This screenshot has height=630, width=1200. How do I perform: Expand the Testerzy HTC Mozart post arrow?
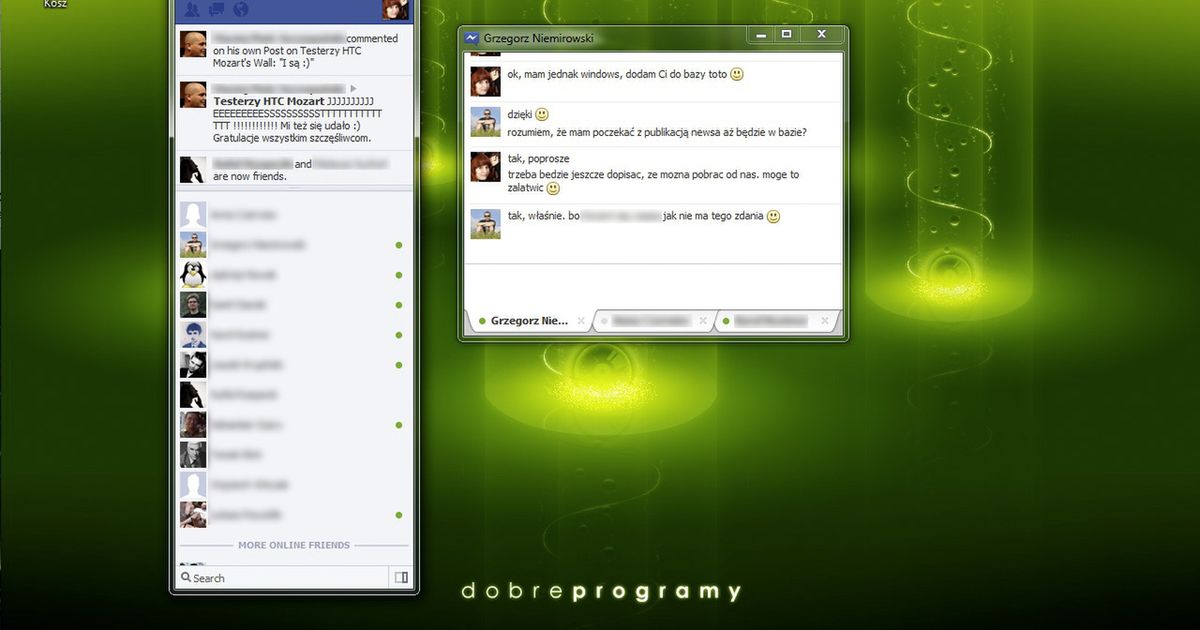[x=352, y=88]
